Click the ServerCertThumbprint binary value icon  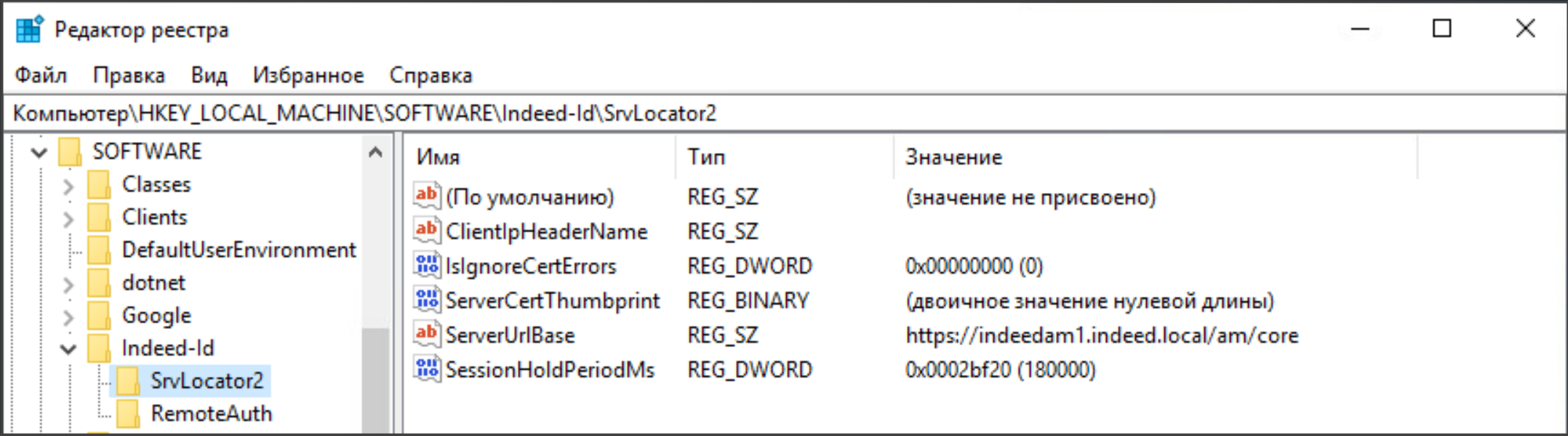coord(427,299)
